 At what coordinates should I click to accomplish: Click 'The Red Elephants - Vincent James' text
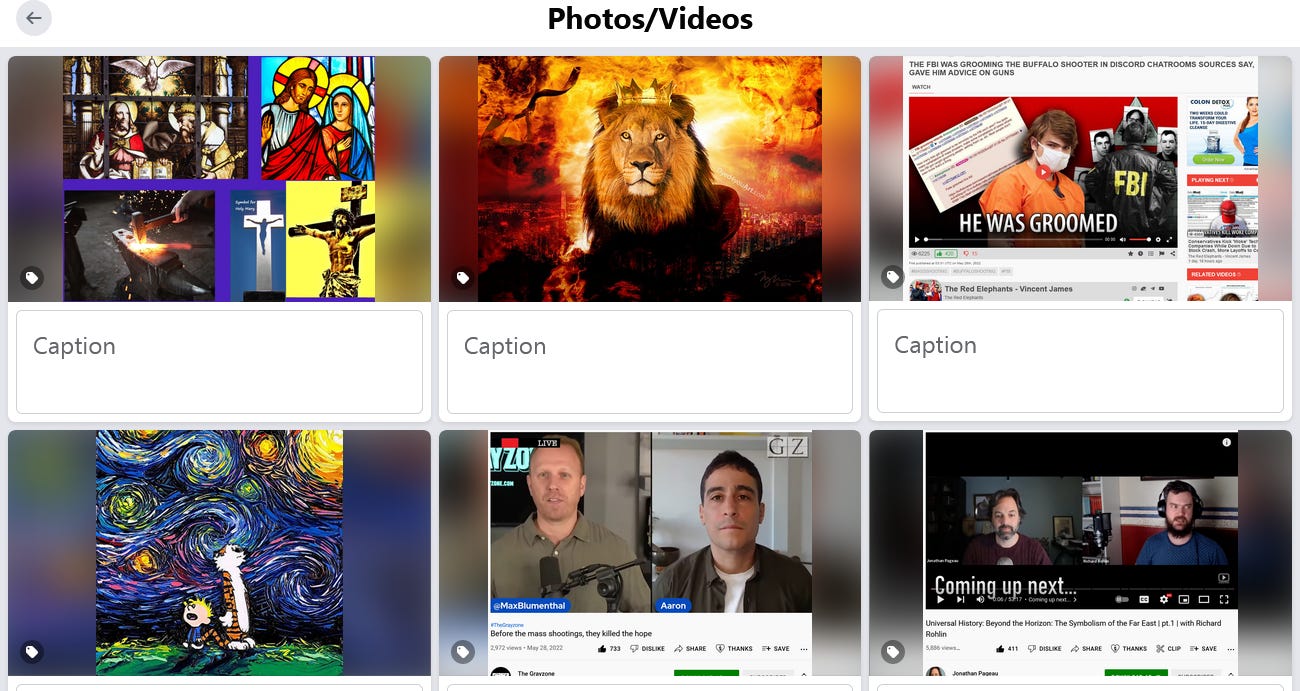click(1008, 289)
